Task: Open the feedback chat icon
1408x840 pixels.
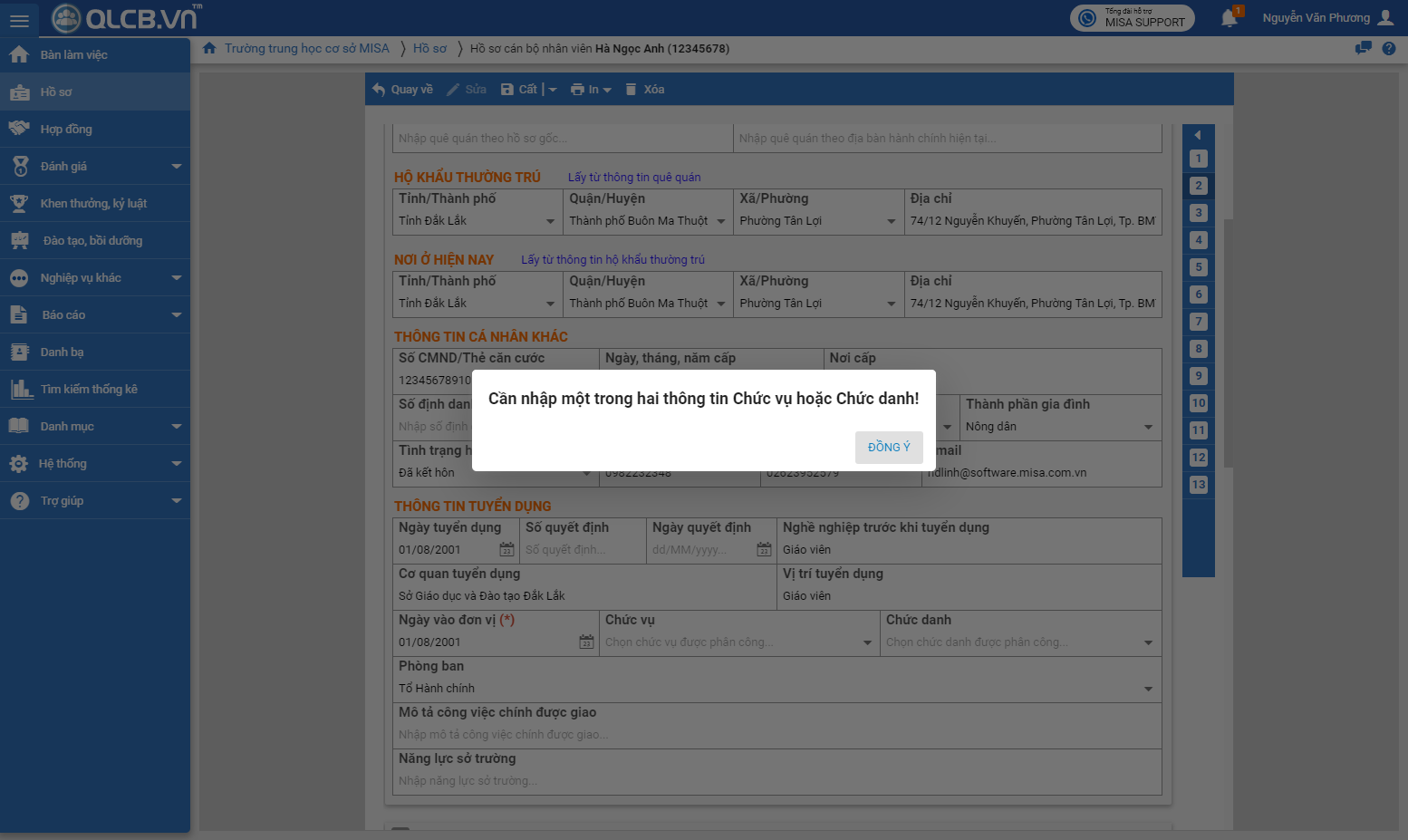Action: click(x=1363, y=48)
